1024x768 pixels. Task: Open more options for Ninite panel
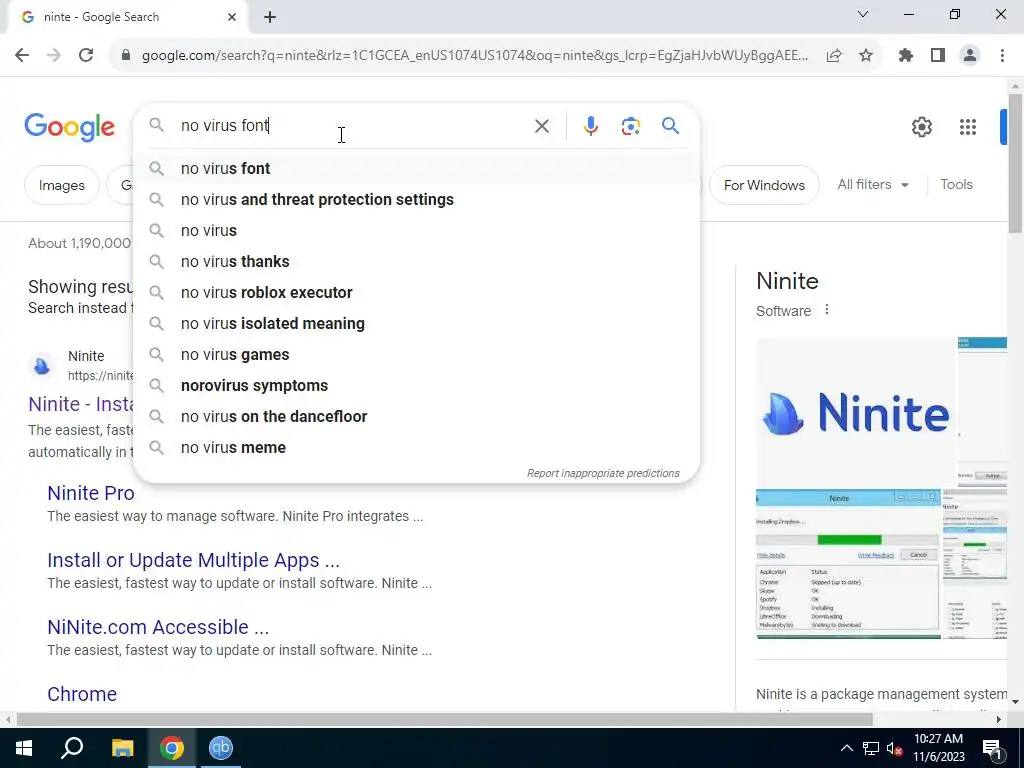[x=827, y=310]
